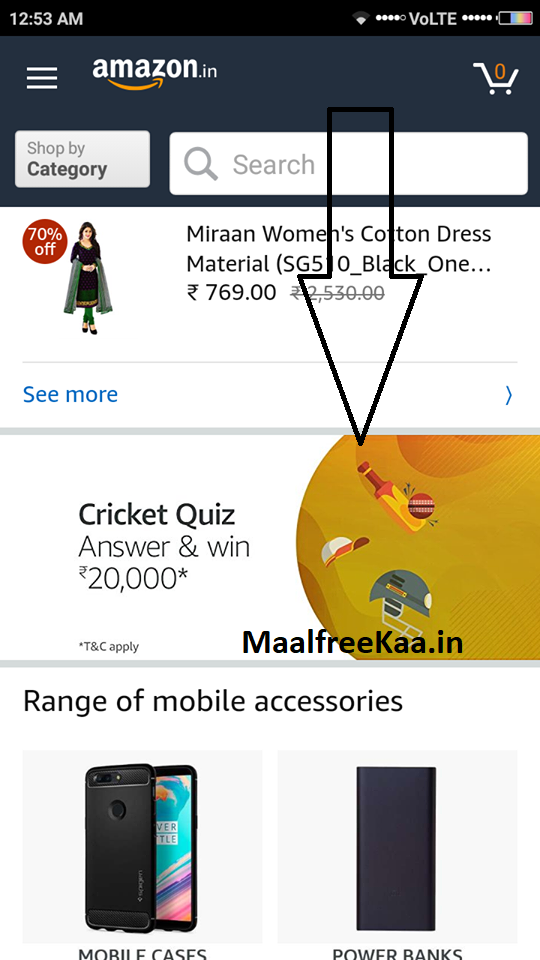
Task: Tap Range of mobile accessories heading
Action: [213, 702]
